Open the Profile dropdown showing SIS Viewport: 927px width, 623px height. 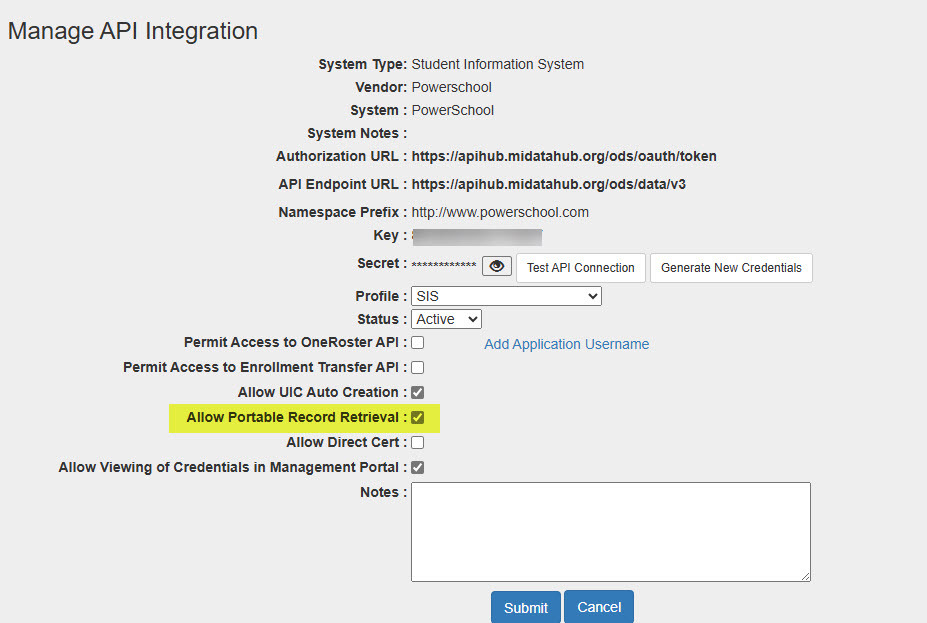point(506,296)
